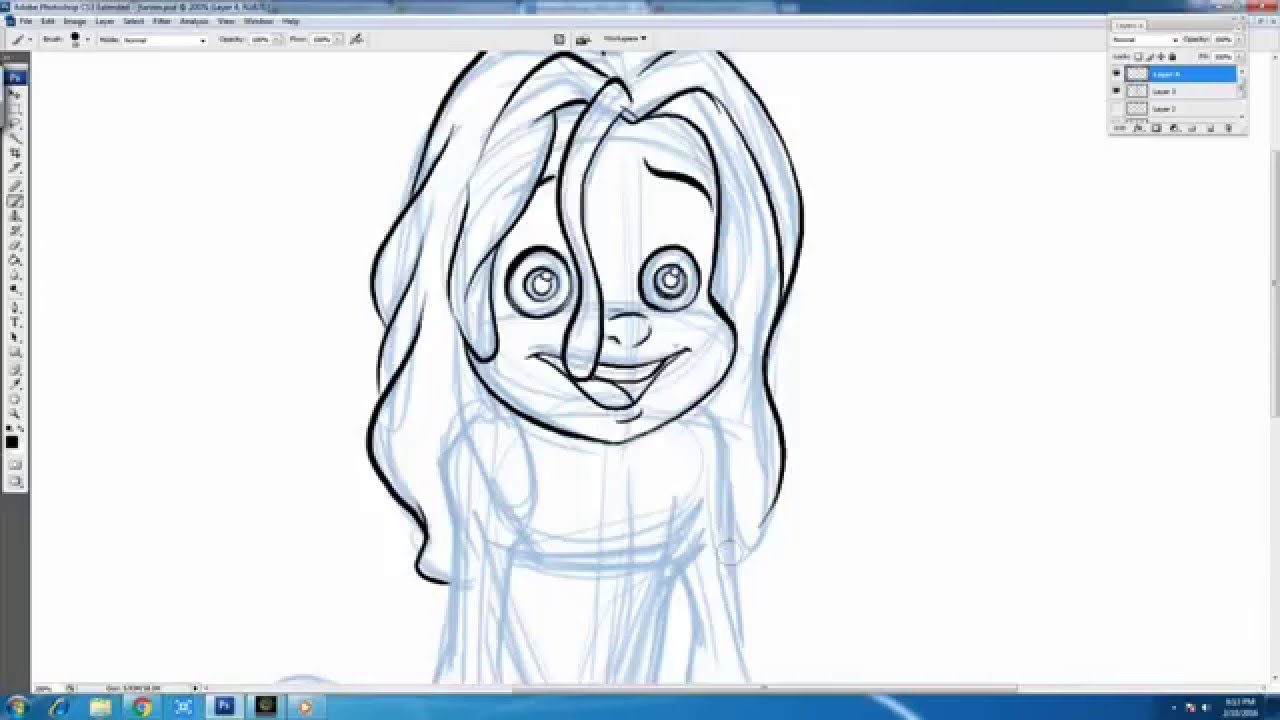
Task: Toggle Layer 3 visibility off
Action: 1117,90
